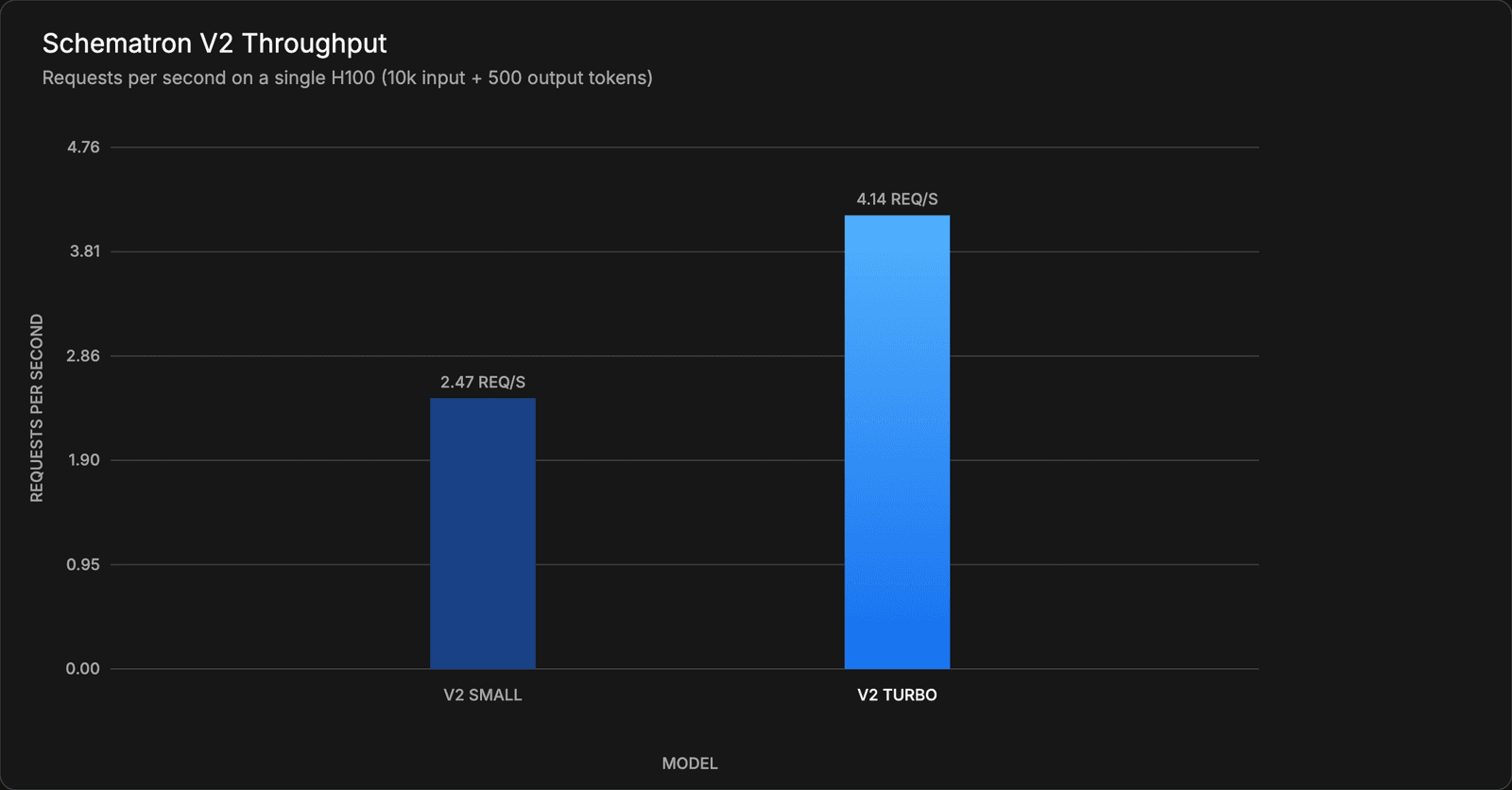Select the 4.14 REQ/S value label

coord(897,198)
